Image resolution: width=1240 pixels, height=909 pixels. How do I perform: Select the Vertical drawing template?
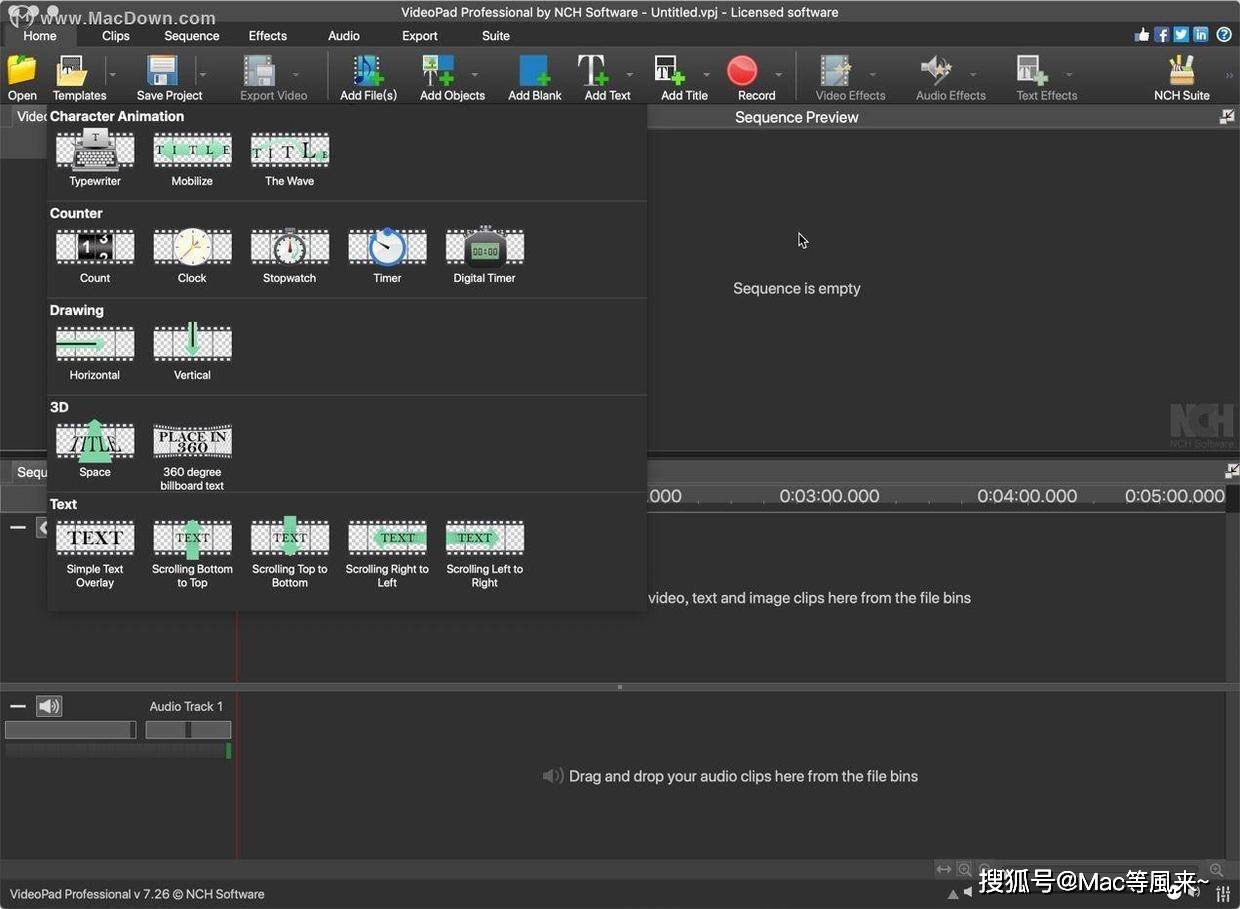pyautogui.click(x=192, y=352)
